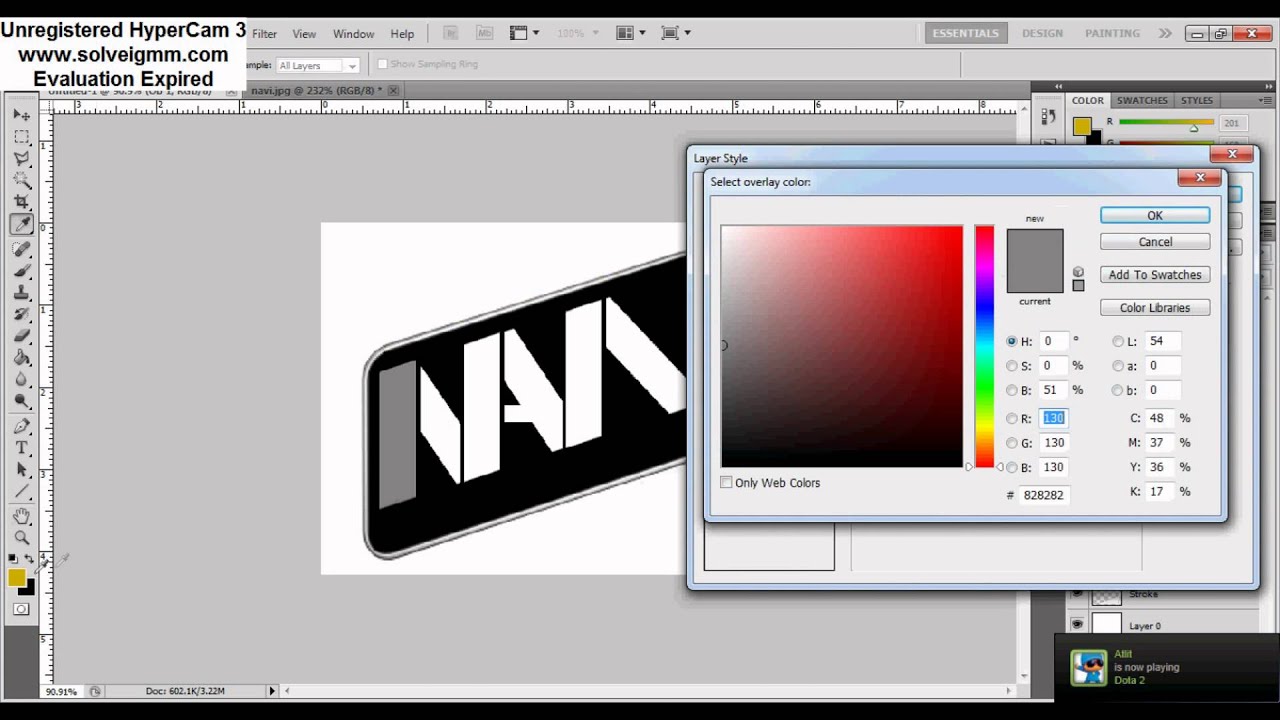The width and height of the screenshot is (1280, 720).
Task: Open the Help menu
Action: 402,34
